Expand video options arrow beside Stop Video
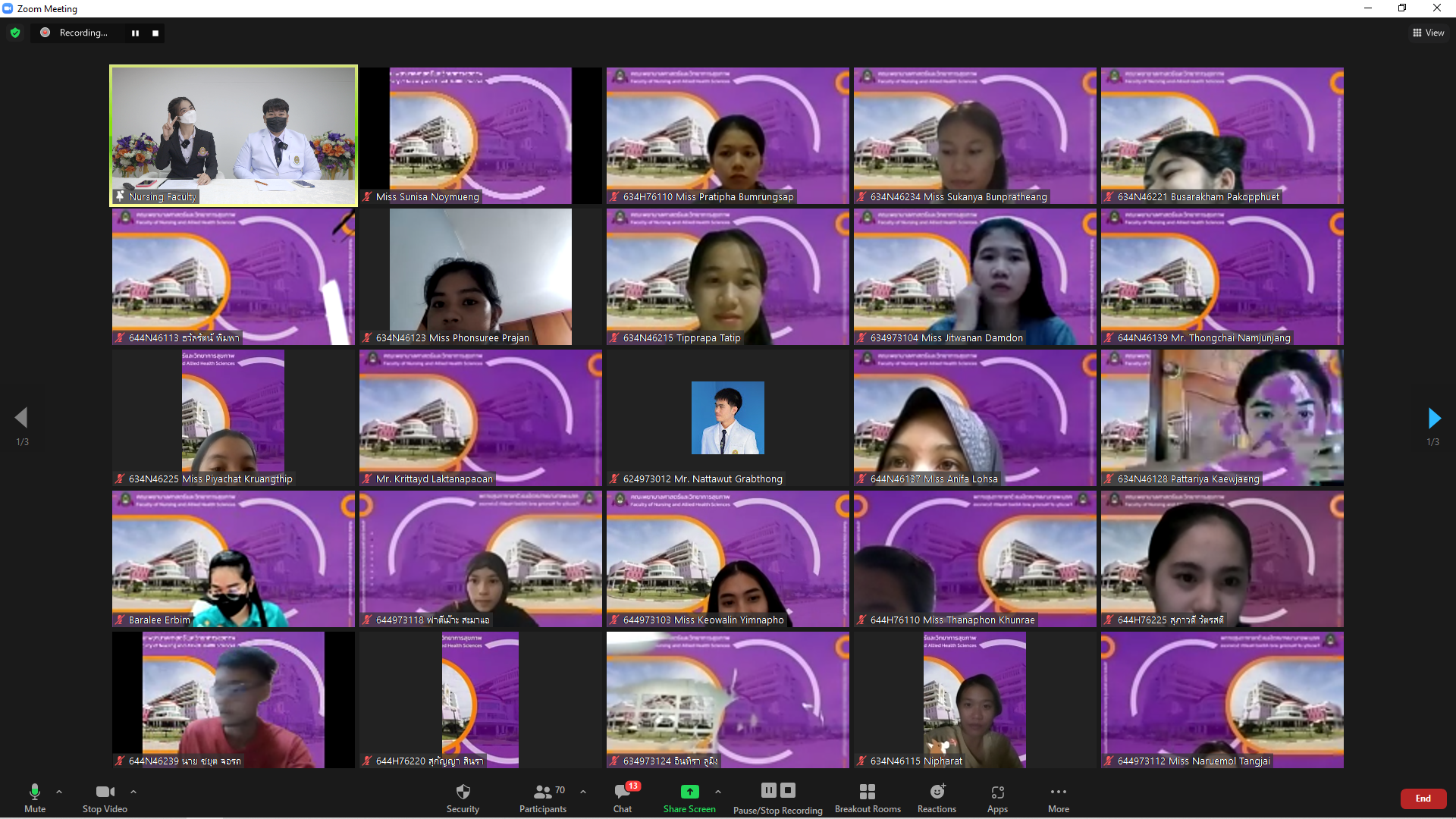The image size is (1456, 819). (x=133, y=792)
